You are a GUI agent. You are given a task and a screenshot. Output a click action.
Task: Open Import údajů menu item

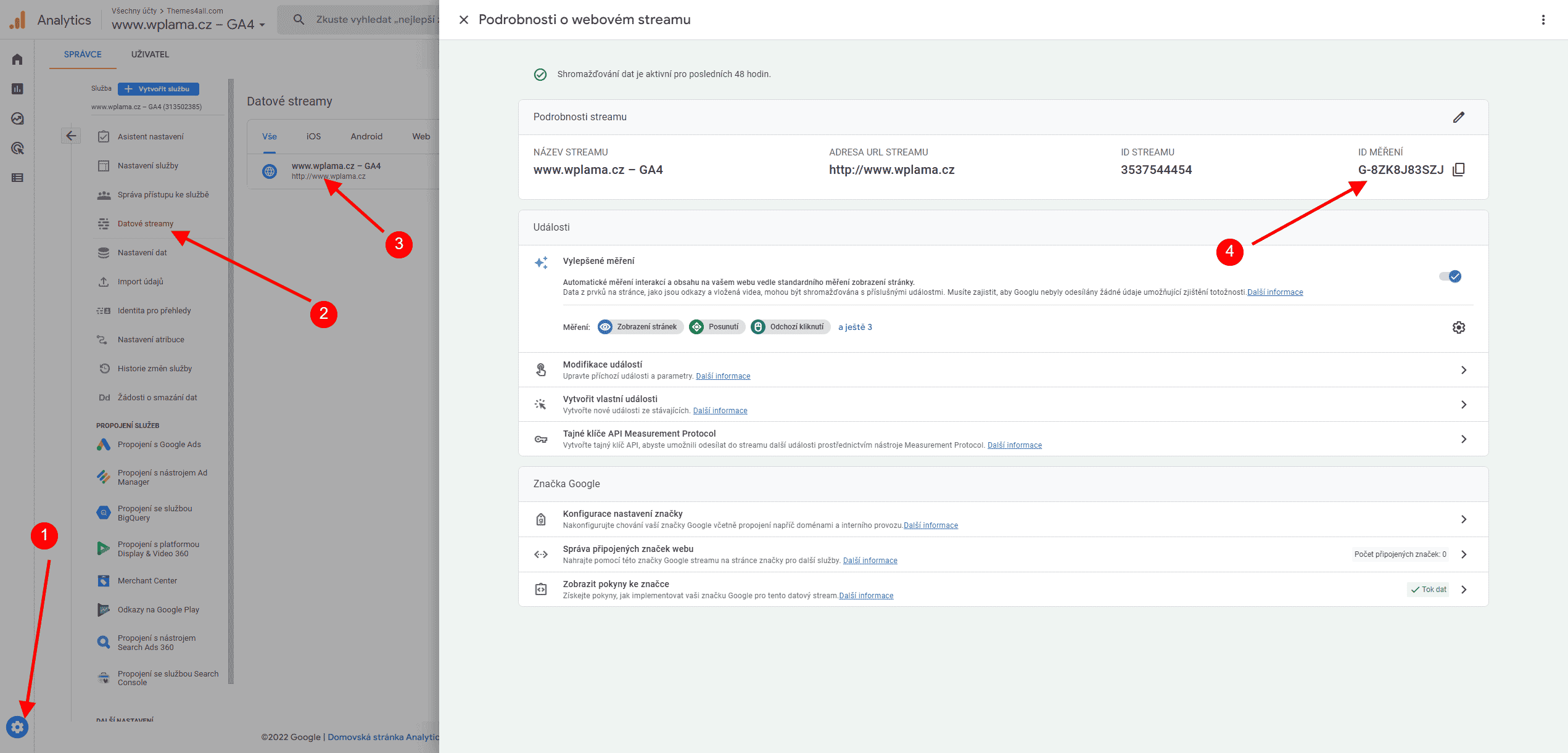[141, 282]
